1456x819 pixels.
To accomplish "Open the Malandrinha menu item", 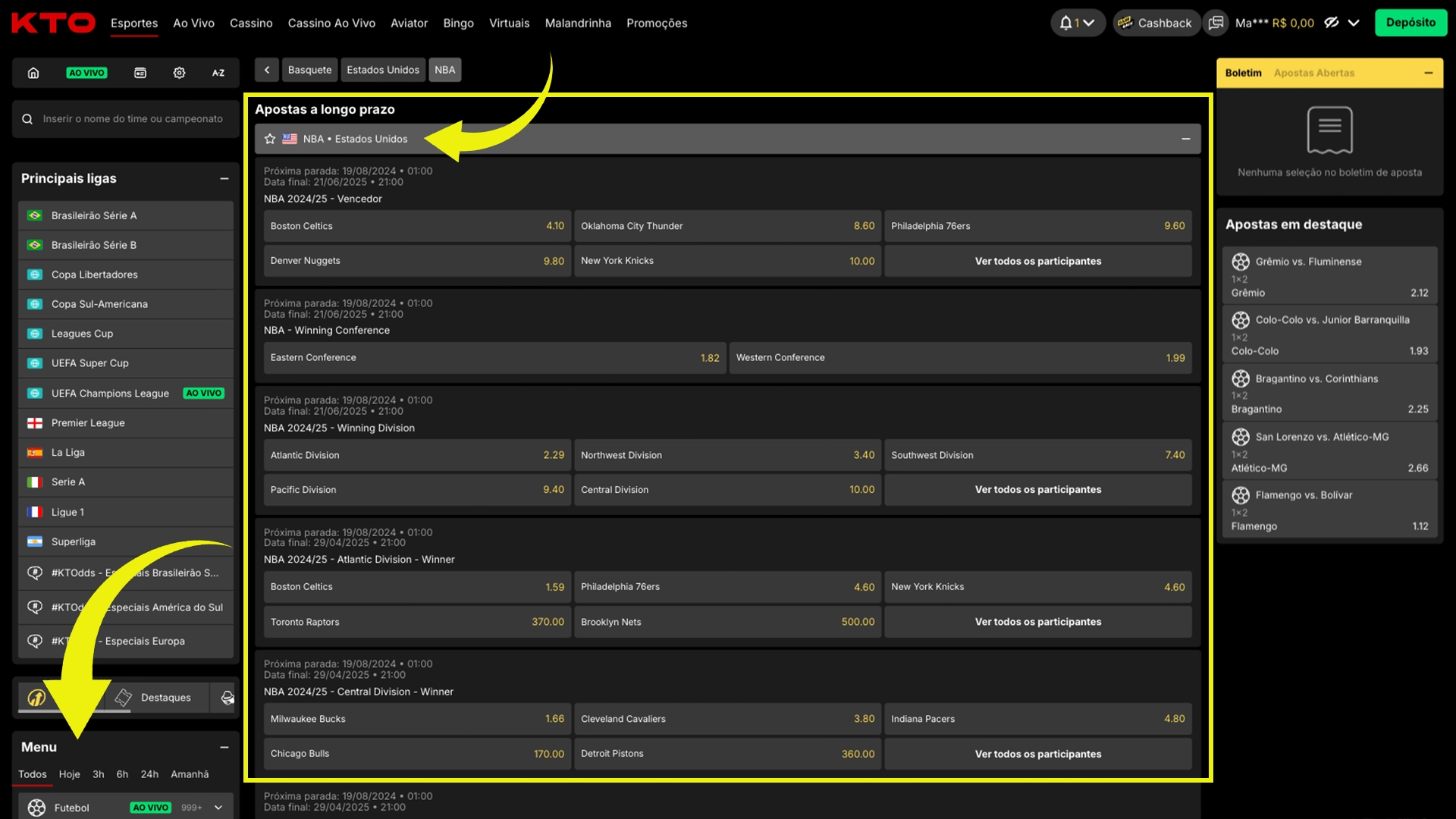I will tap(578, 23).
